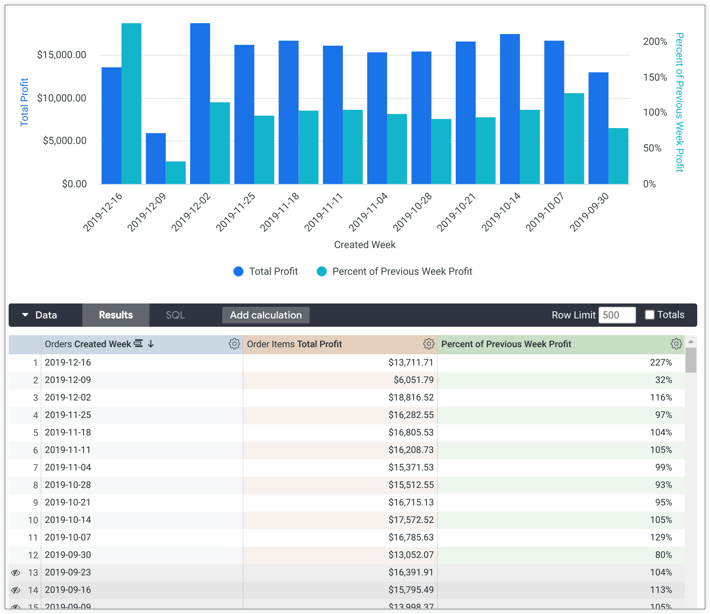Collapse the Data section arrow
The height and width of the screenshot is (614, 710).
pyautogui.click(x=25, y=315)
